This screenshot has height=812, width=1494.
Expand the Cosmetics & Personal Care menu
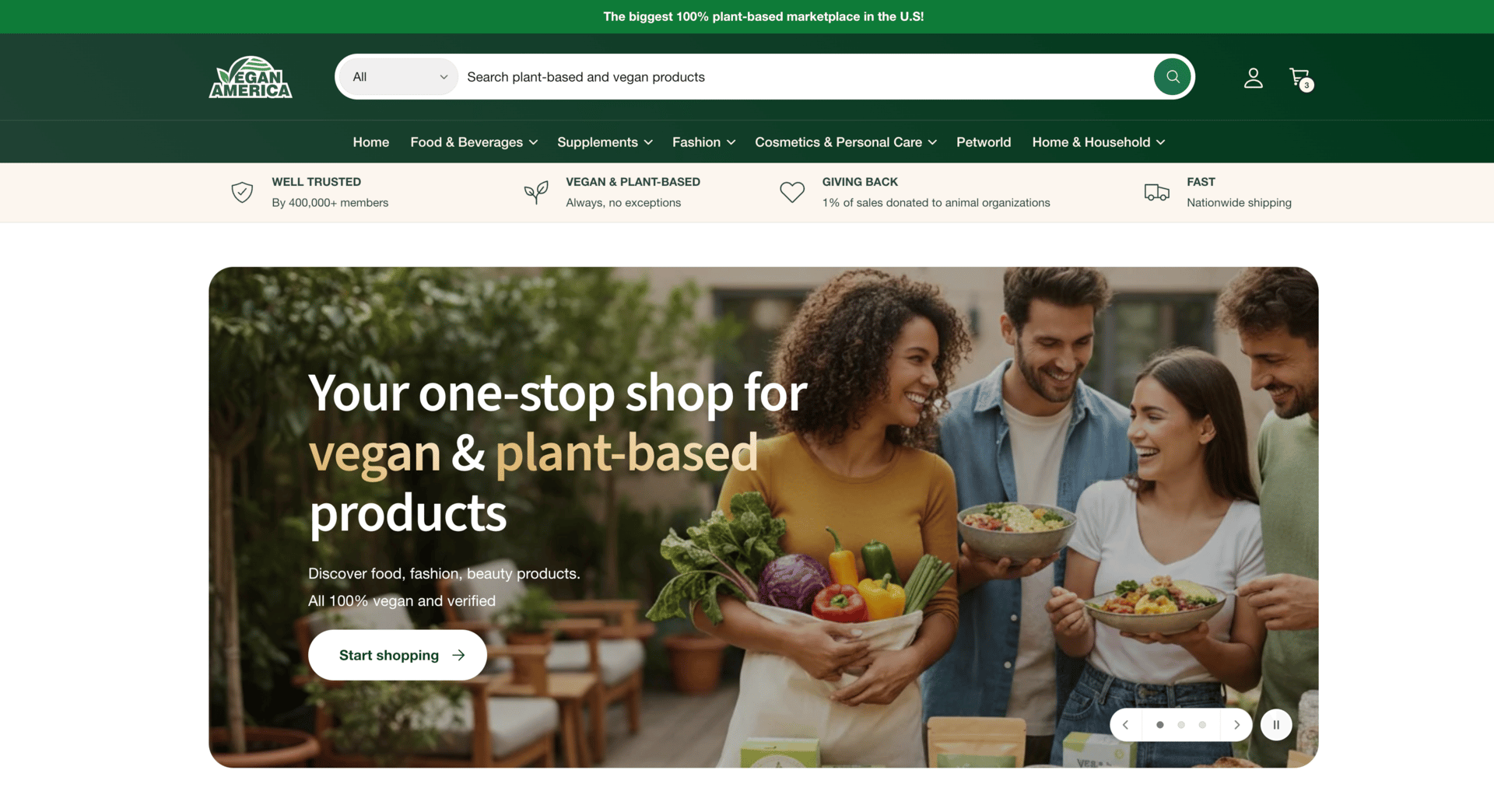pos(846,142)
